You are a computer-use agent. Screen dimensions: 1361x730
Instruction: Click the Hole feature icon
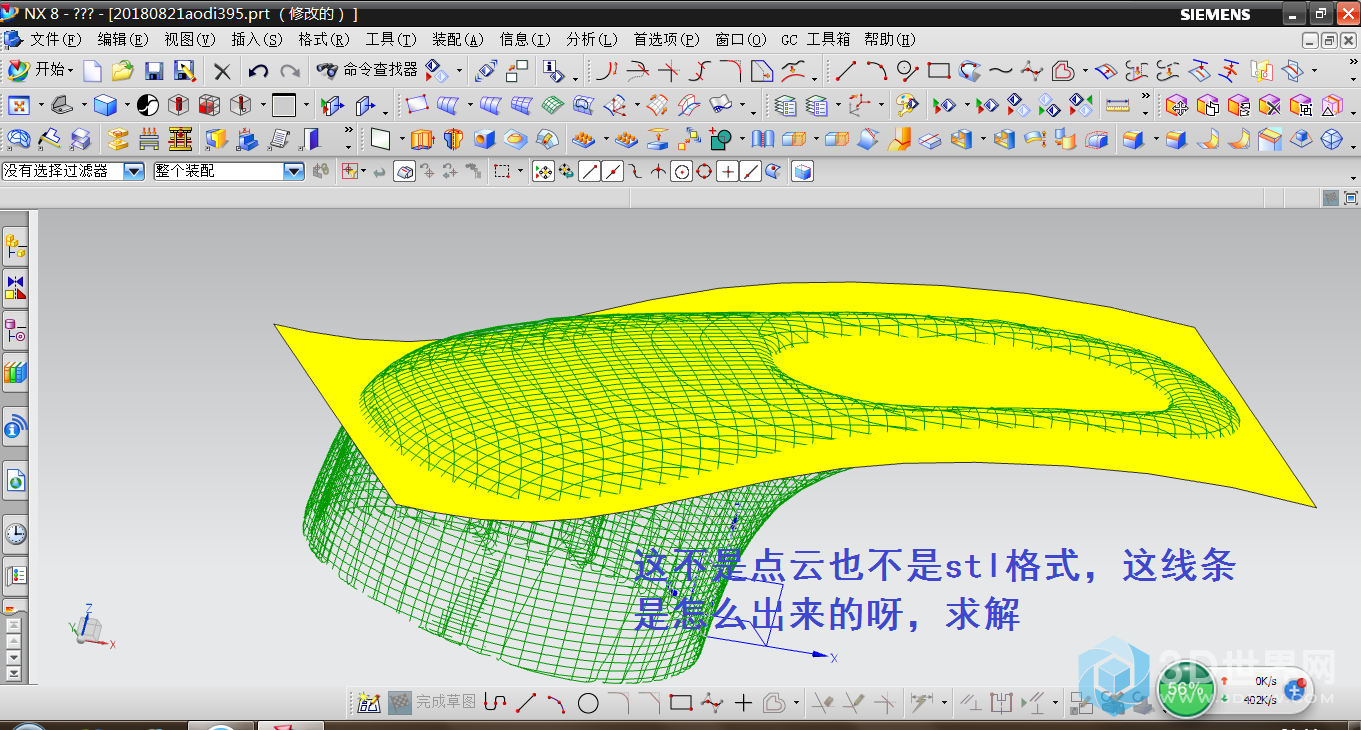(x=484, y=139)
